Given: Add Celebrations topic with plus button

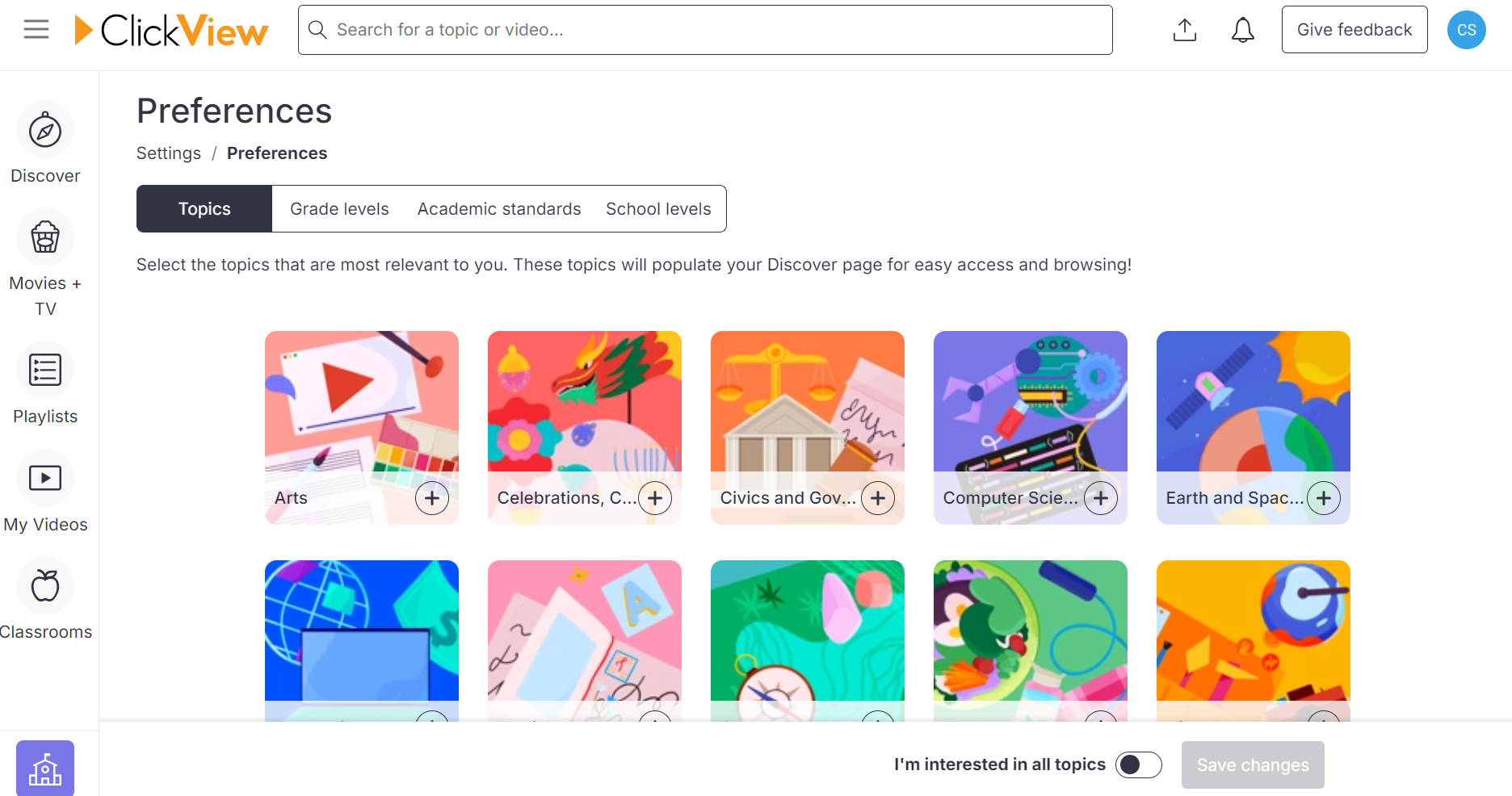Looking at the screenshot, I should point(655,498).
